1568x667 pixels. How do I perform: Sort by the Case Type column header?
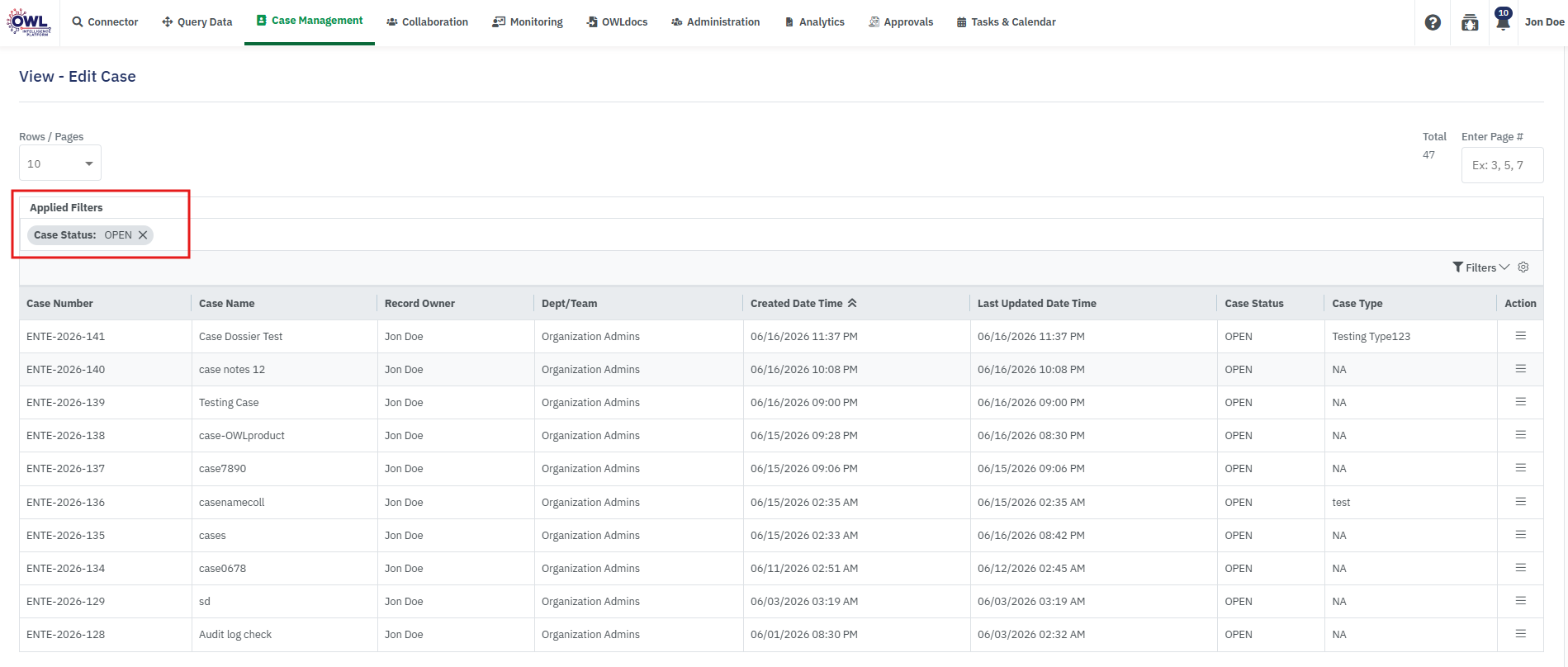click(x=1357, y=304)
